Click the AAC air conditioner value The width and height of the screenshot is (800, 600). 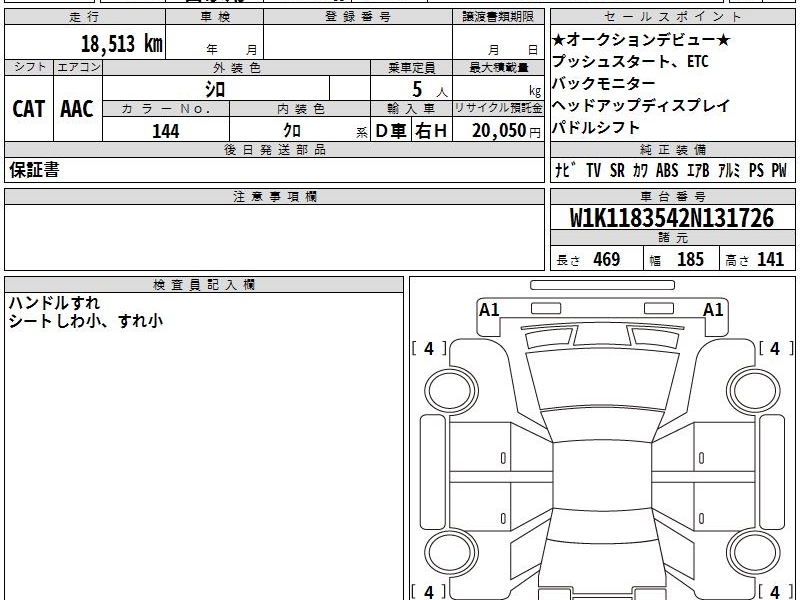click(x=77, y=109)
